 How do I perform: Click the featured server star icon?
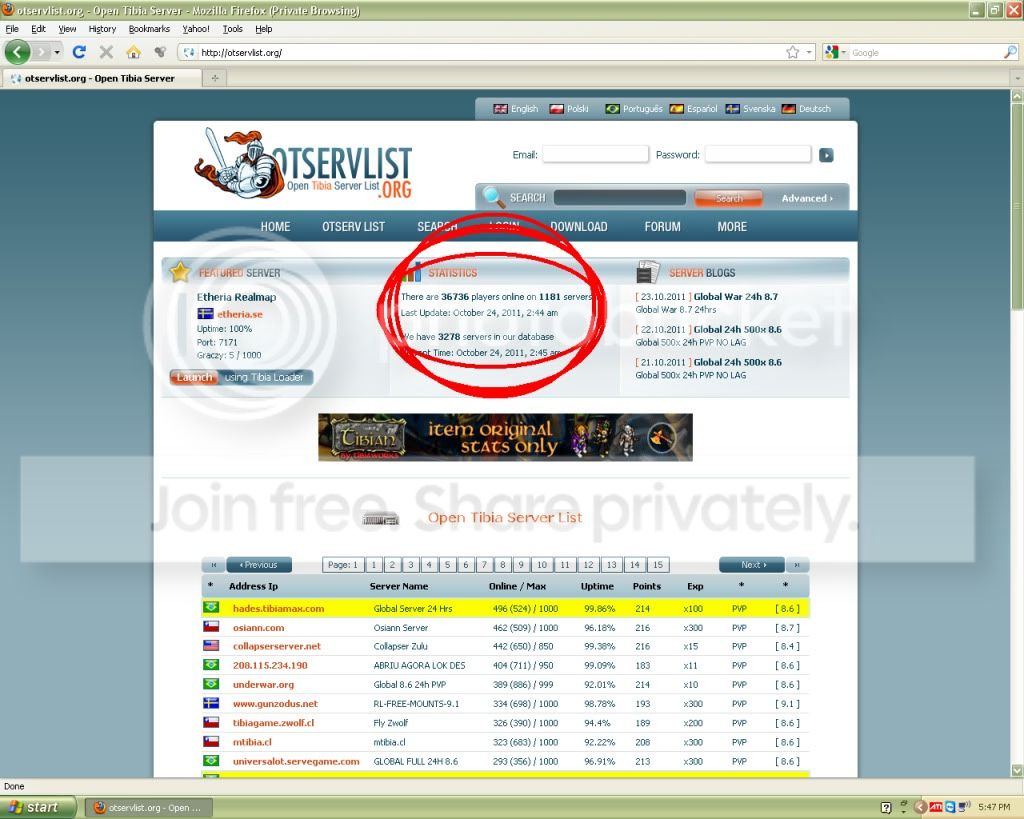[180, 272]
